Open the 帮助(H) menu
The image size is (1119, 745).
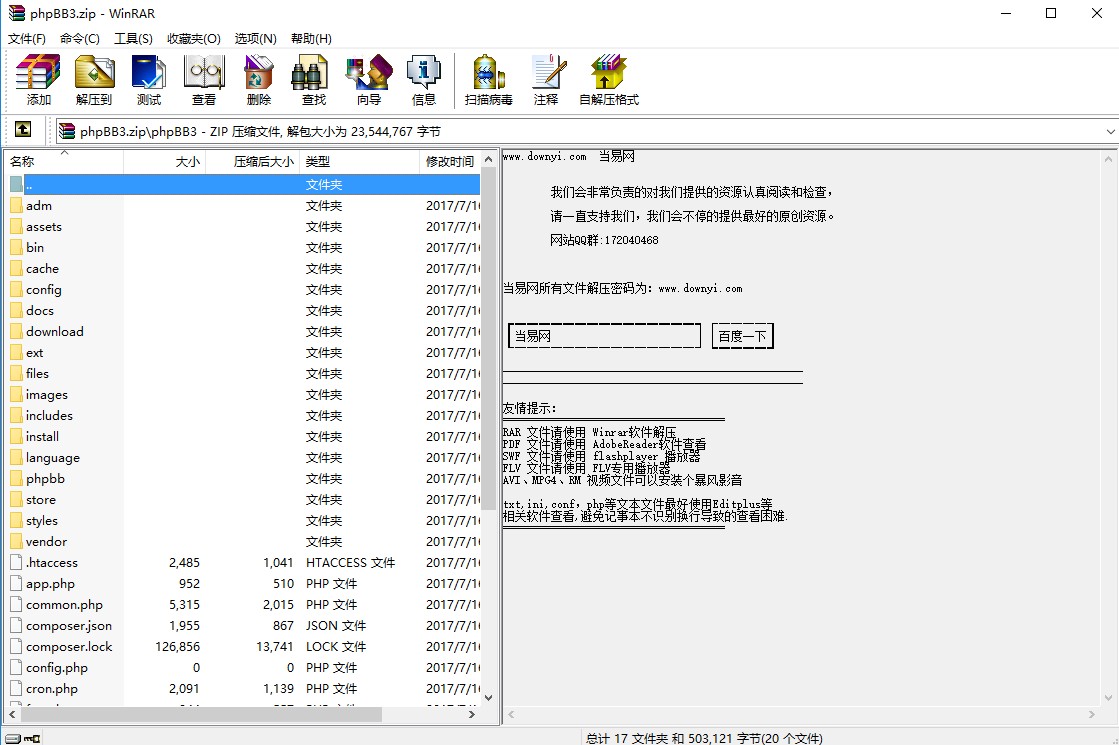point(311,38)
